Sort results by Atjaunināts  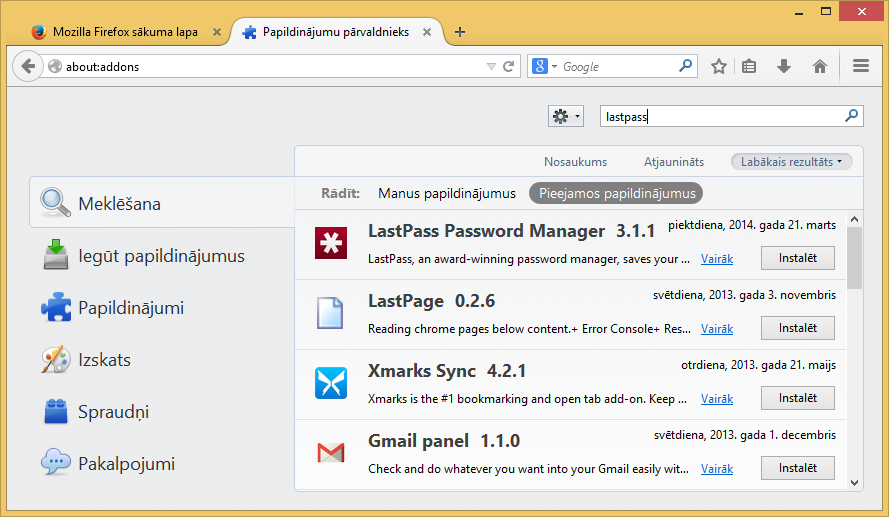674,162
